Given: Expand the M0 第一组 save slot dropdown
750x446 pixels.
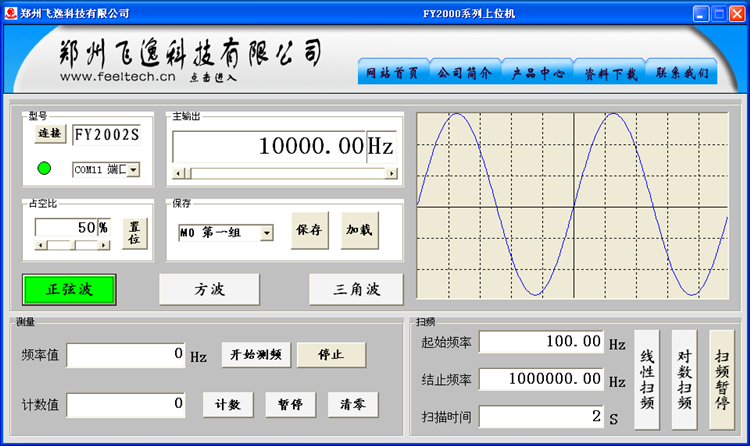Looking at the screenshot, I should click(266, 233).
